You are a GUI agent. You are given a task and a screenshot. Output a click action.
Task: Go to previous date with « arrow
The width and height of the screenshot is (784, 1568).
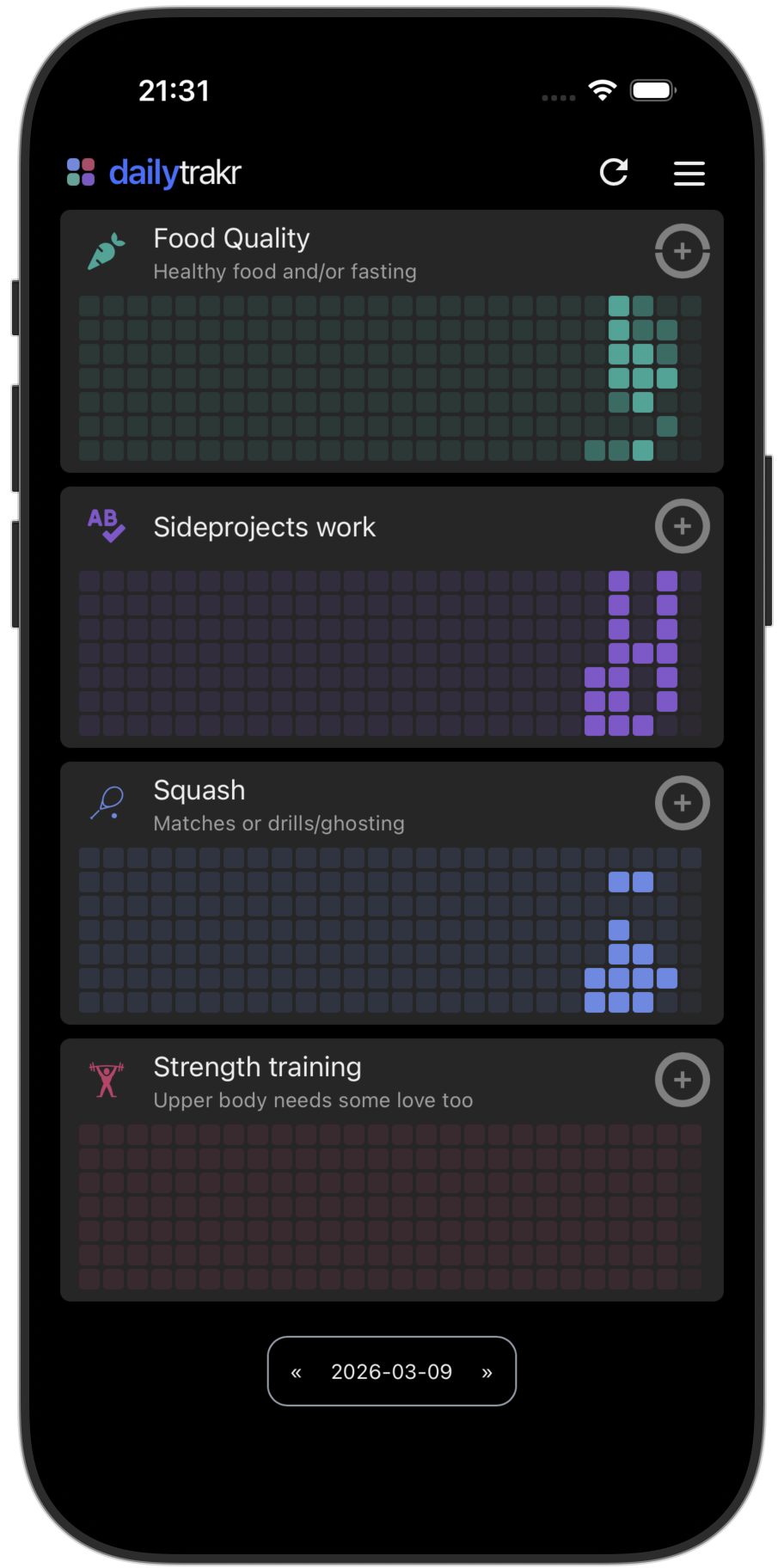click(x=296, y=1372)
